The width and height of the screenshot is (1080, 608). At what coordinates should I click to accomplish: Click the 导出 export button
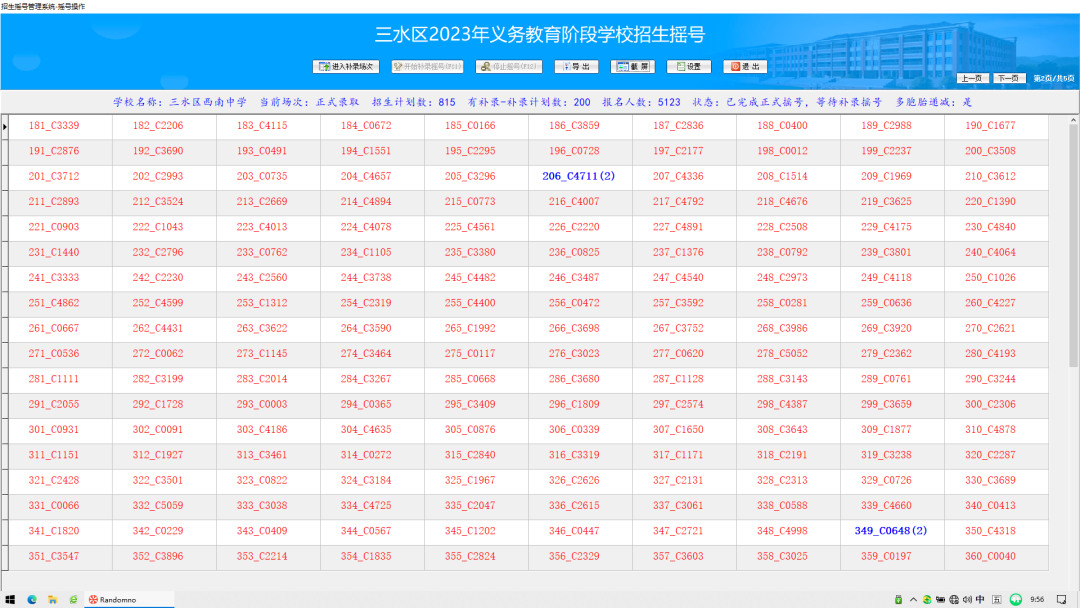[x=577, y=67]
